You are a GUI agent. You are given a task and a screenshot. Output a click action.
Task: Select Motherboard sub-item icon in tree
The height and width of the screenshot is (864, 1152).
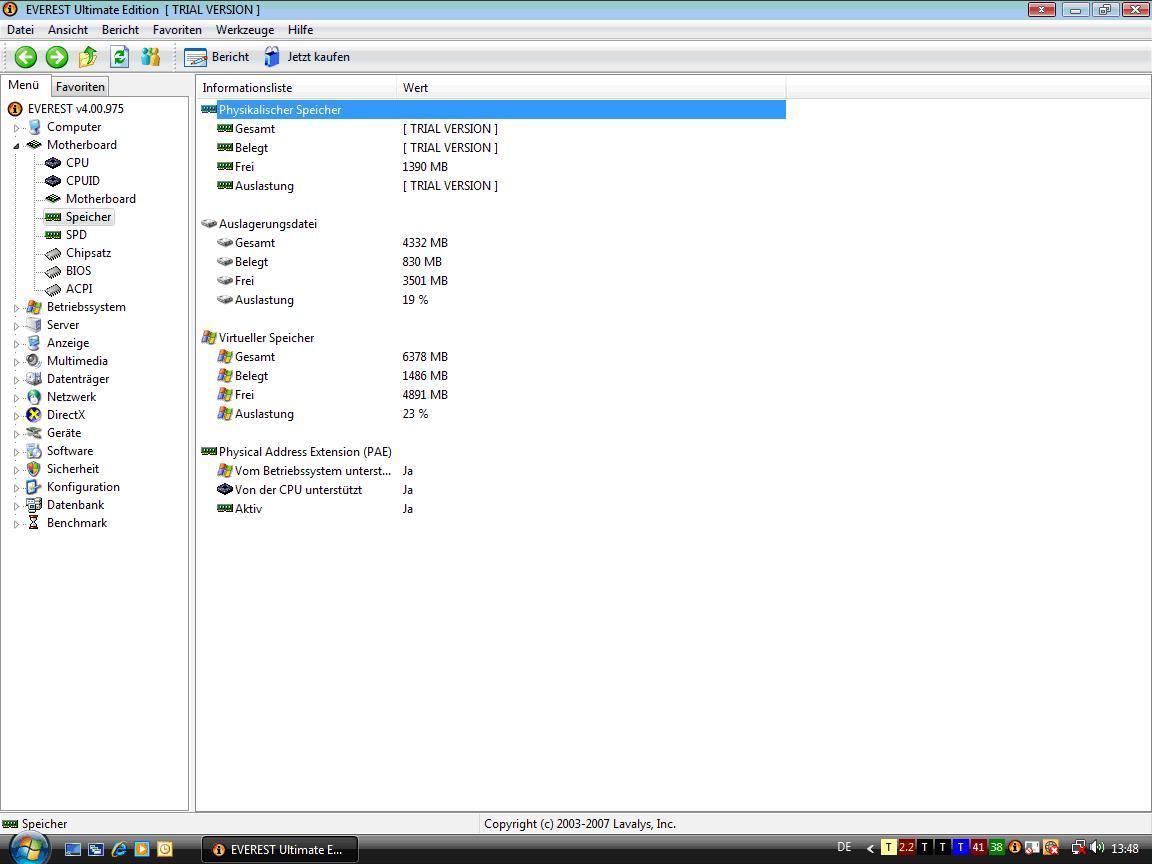tap(53, 199)
